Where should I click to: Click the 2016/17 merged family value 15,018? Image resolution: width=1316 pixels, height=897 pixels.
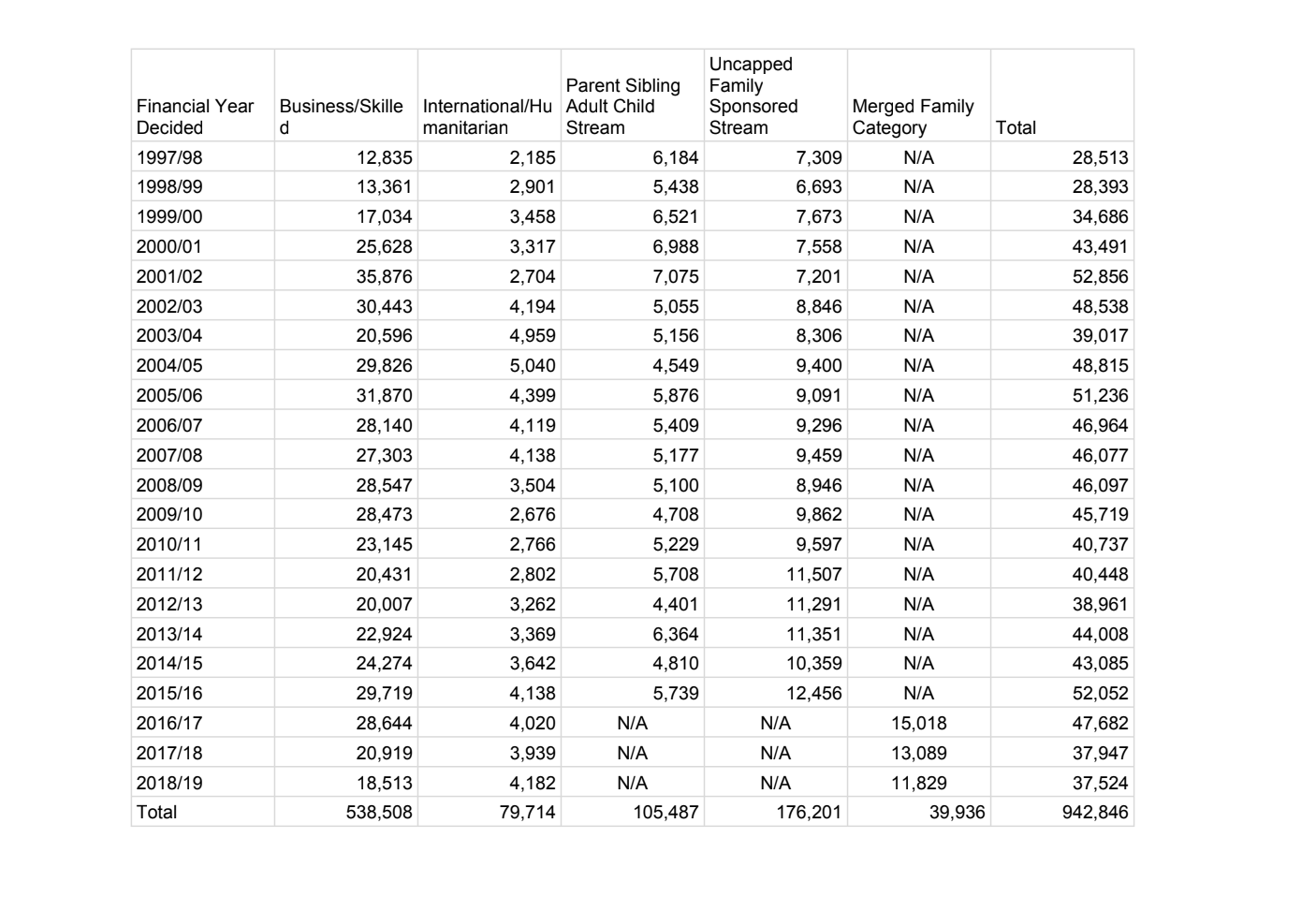pyautogui.click(x=918, y=723)
